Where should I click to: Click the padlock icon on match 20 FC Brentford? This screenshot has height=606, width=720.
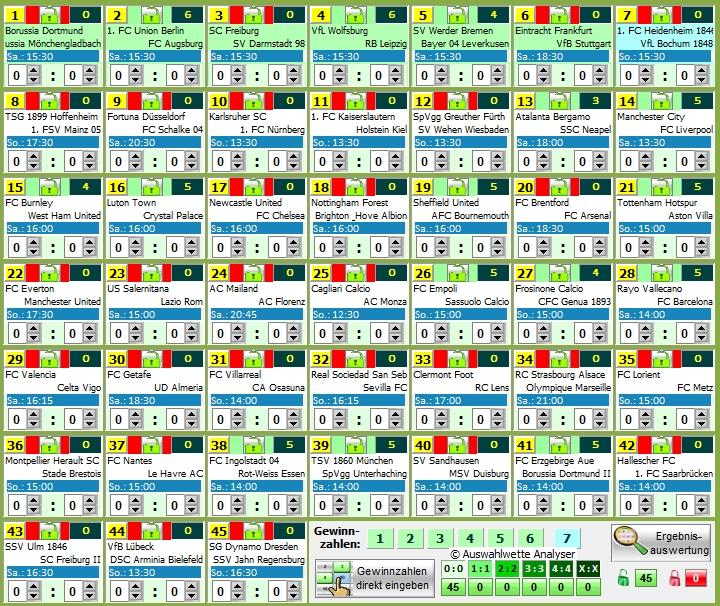pos(559,187)
